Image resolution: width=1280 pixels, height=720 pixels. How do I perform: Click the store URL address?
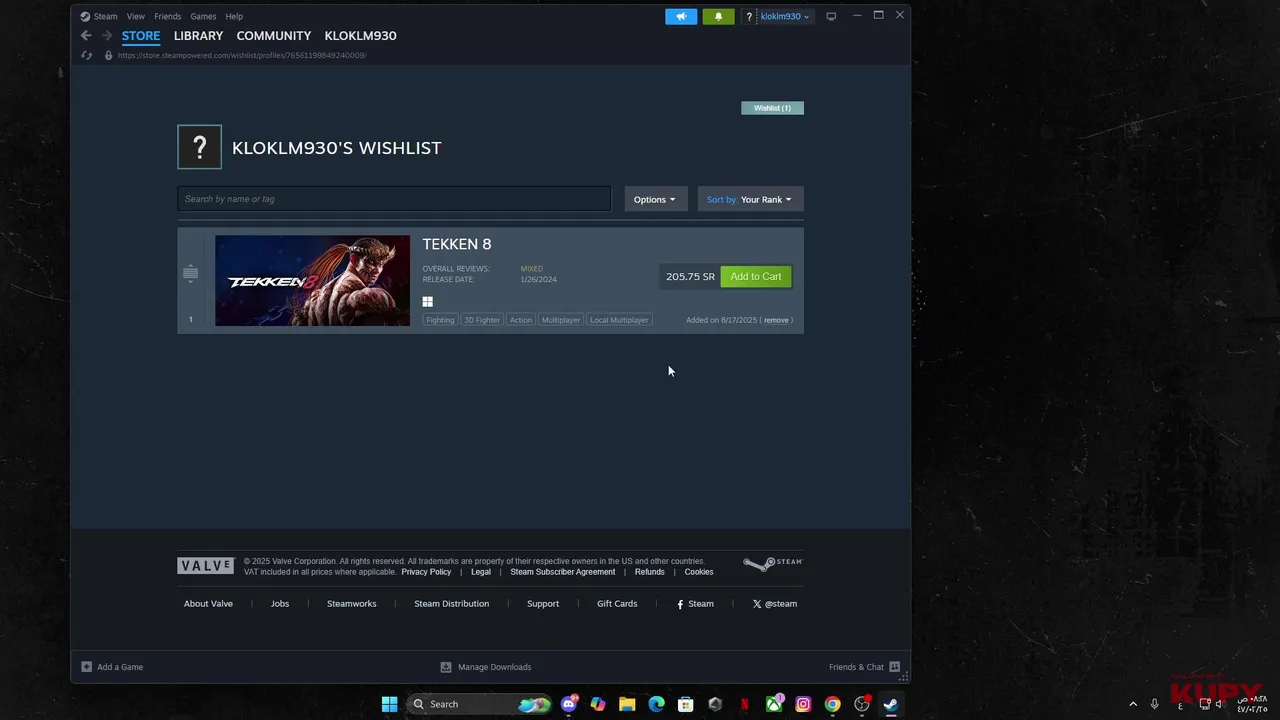[x=242, y=55]
